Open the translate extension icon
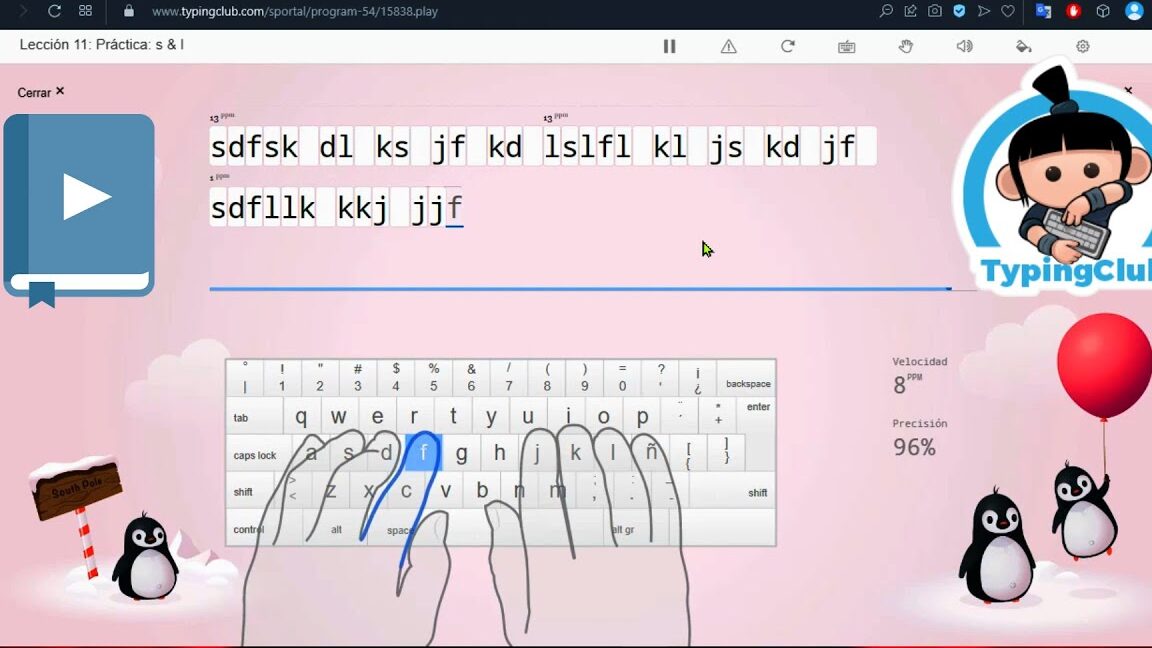Viewport: 1152px width, 648px height. [1043, 11]
